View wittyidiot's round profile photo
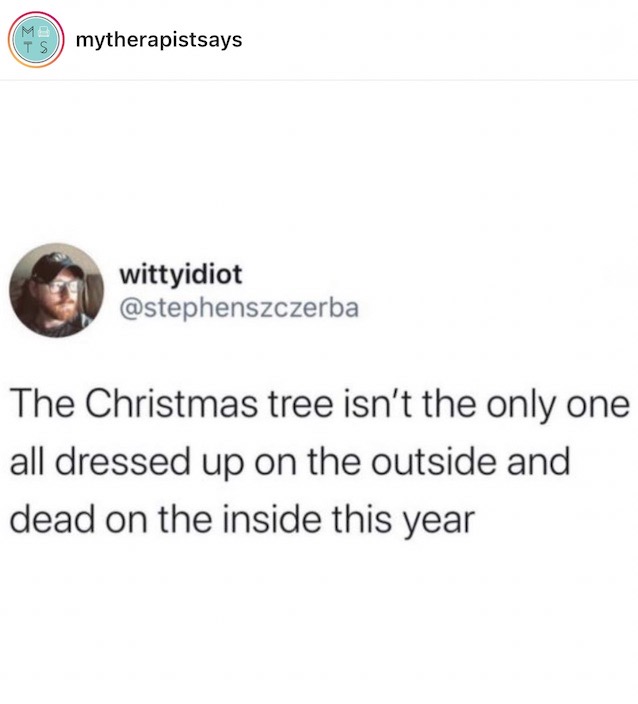Image resolution: width=638 pixels, height=704 pixels. pyautogui.click(x=57, y=290)
